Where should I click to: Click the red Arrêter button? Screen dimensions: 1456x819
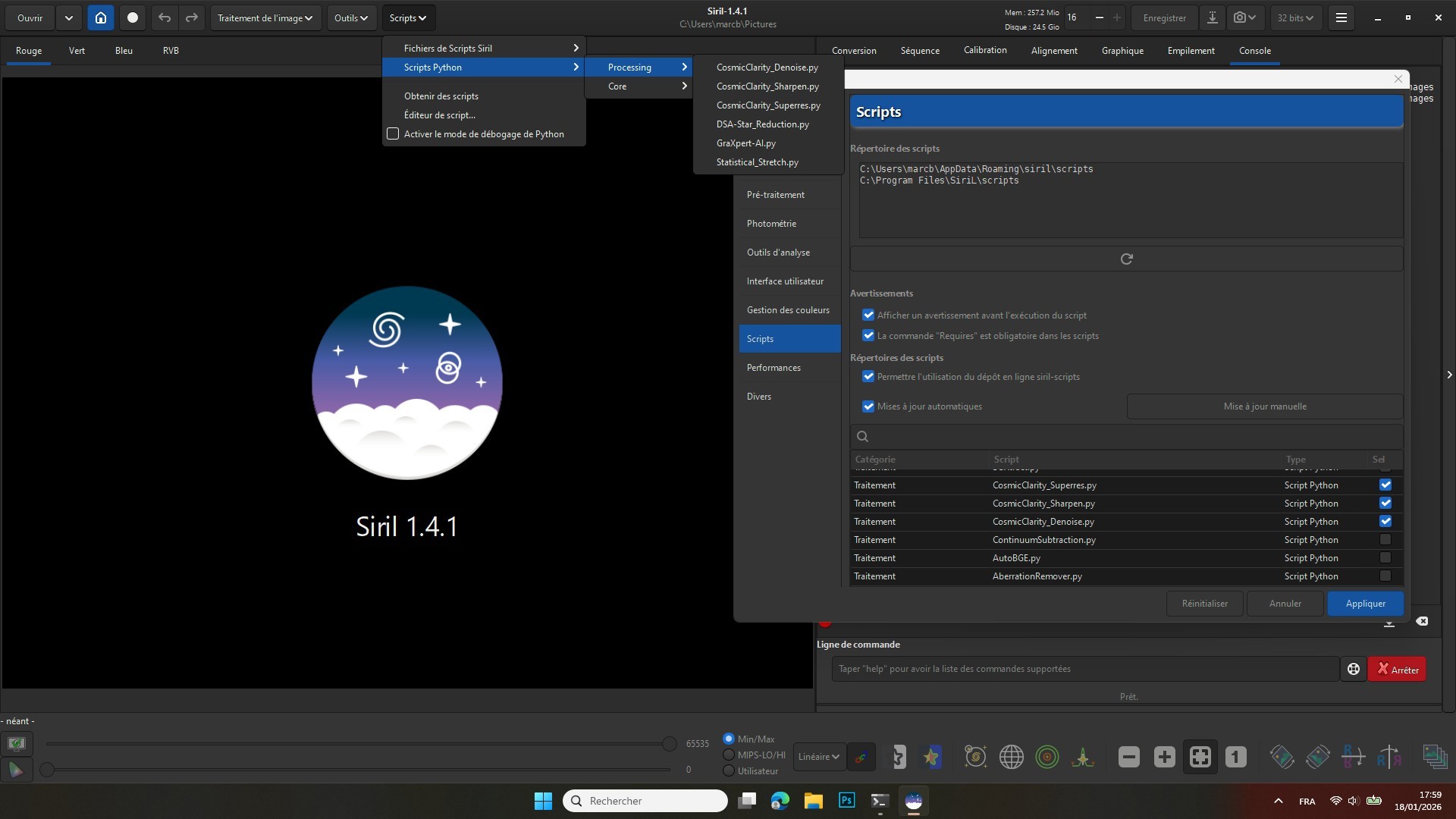pyautogui.click(x=1397, y=669)
